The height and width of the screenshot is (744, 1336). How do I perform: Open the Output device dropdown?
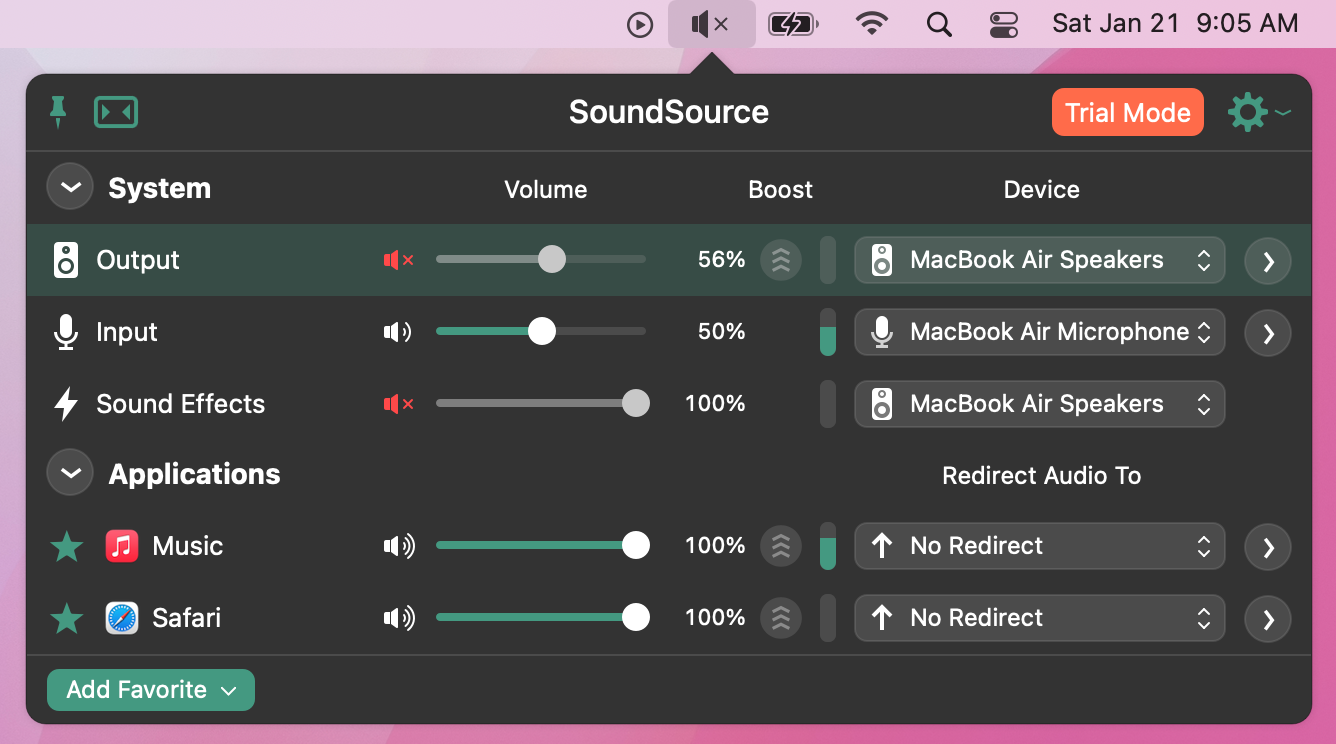pyautogui.click(x=1040, y=260)
